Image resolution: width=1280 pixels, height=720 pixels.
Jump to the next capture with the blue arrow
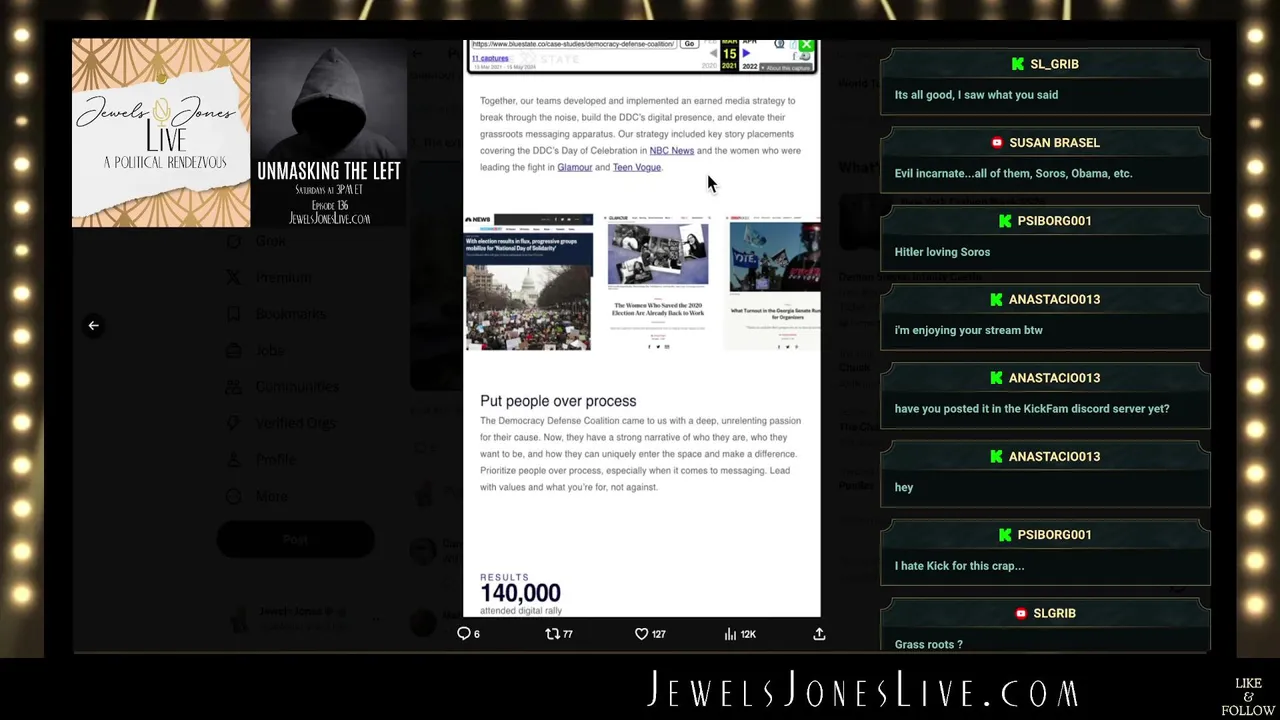click(x=746, y=53)
